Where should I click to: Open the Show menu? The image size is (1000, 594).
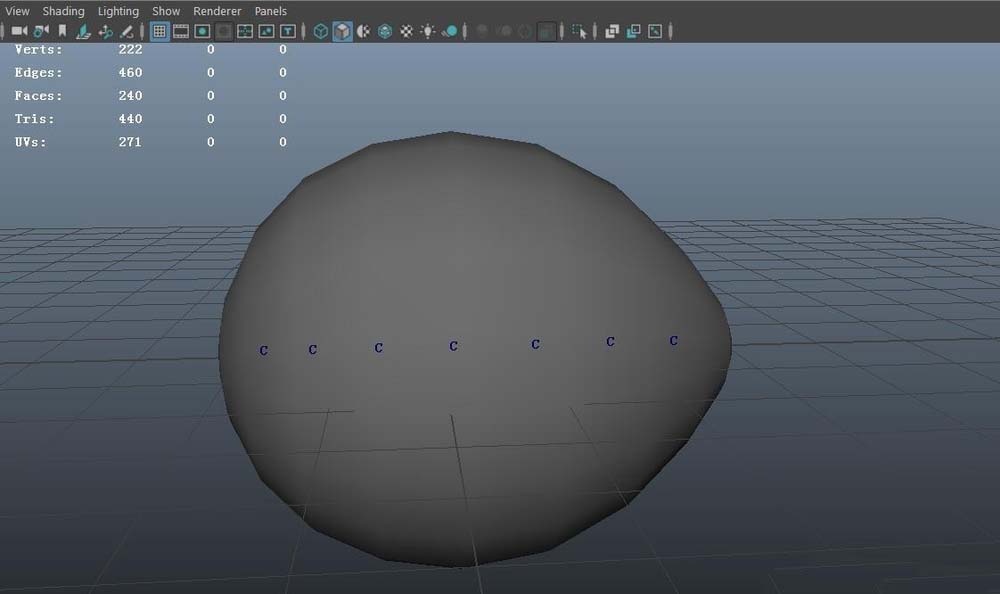coord(166,11)
